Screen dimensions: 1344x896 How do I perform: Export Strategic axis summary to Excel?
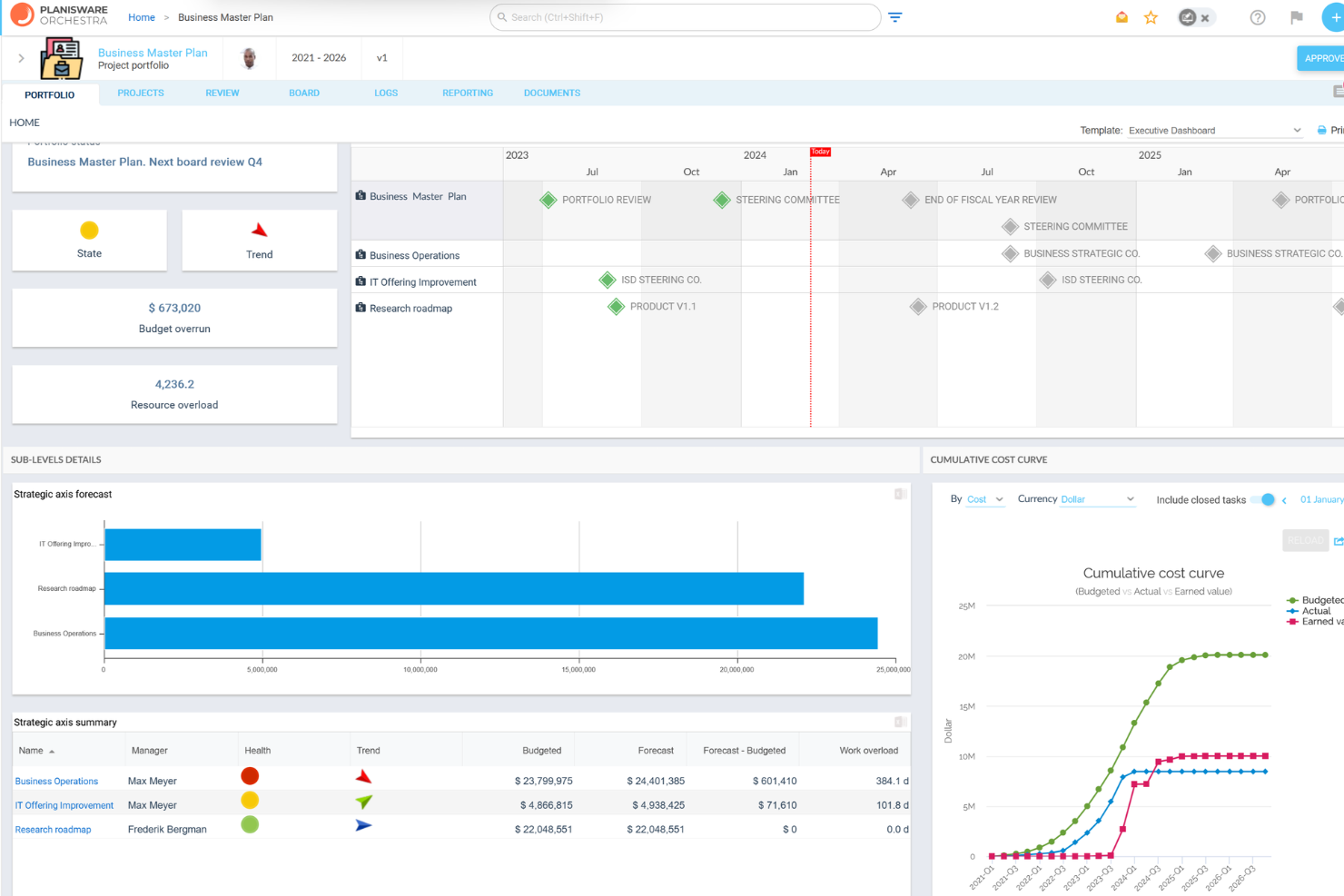point(900,722)
